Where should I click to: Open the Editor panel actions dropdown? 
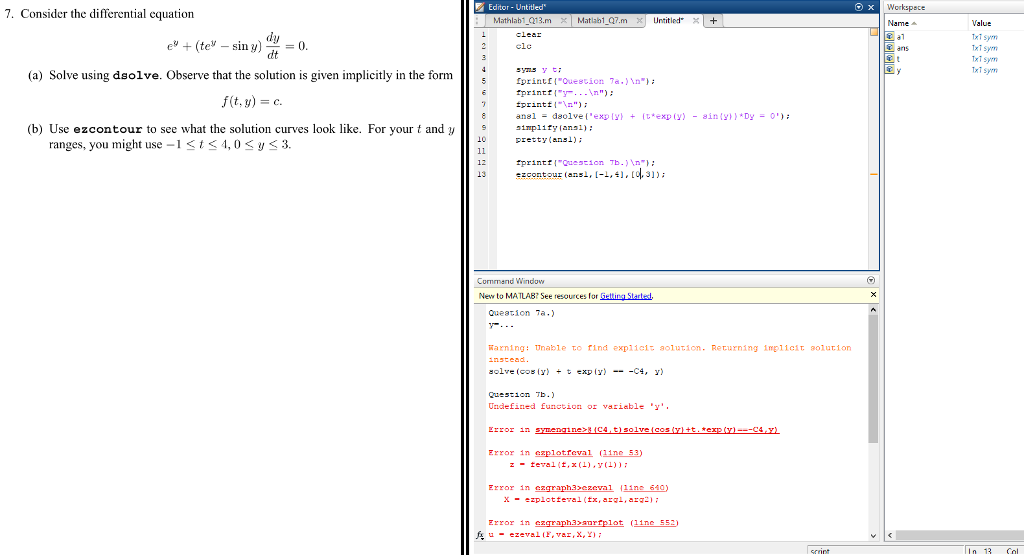point(859,7)
